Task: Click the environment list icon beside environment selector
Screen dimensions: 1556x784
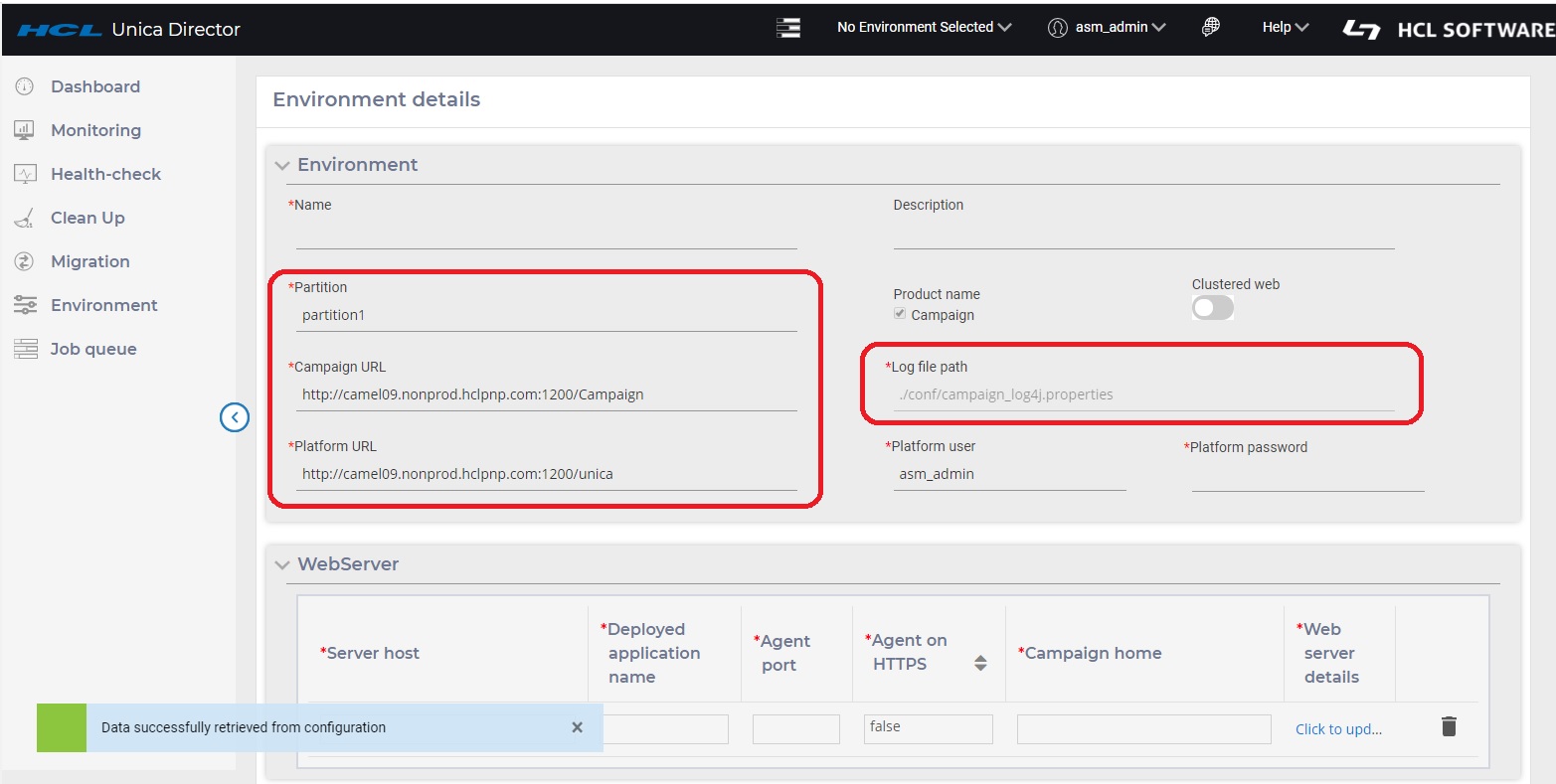Action: tap(788, 27)
